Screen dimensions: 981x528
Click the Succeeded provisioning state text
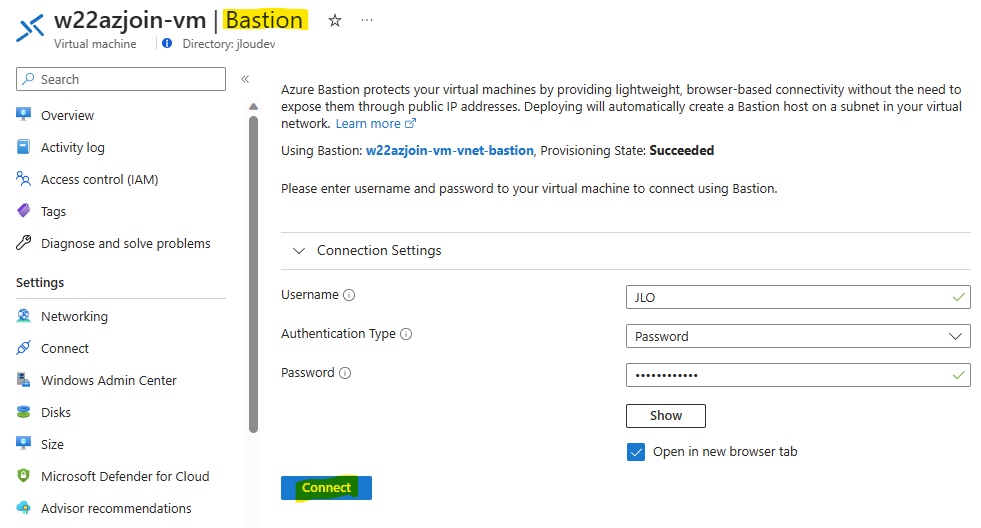point(681,150)
